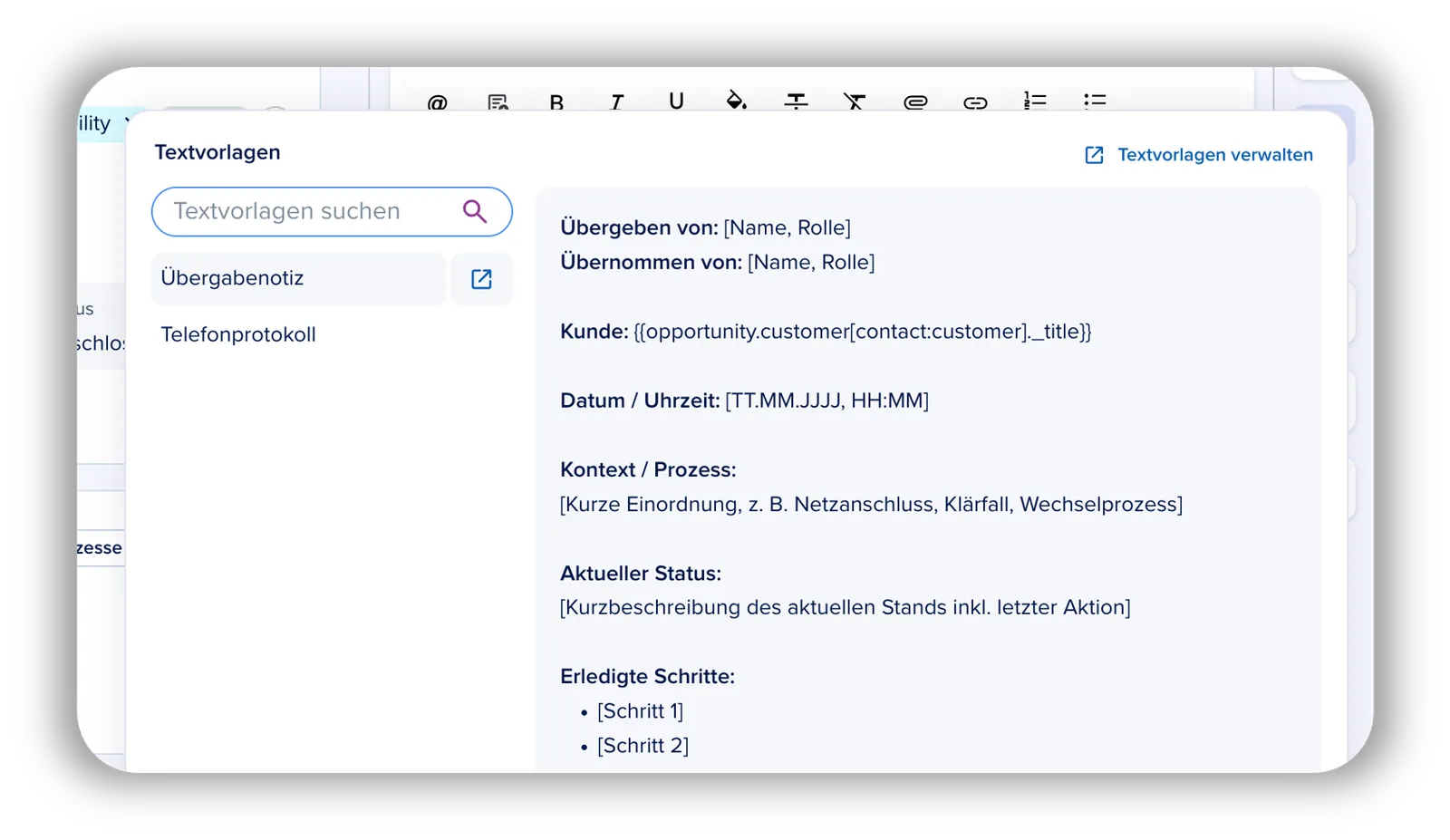Select the Telefonprotokoll template

[x=238, y=334]
